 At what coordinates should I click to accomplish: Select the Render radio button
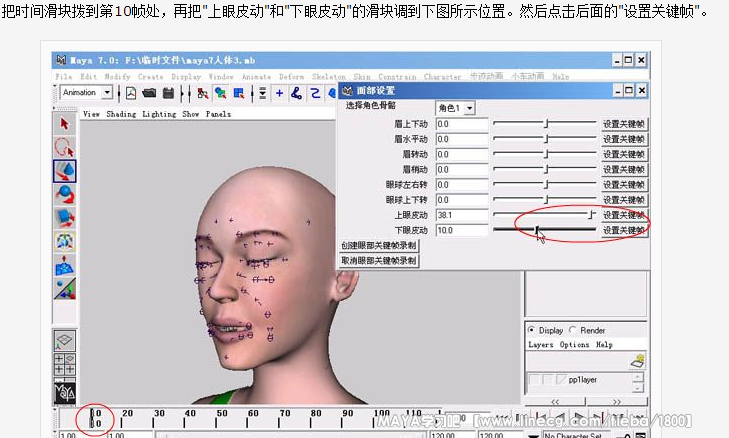[572, 330]
